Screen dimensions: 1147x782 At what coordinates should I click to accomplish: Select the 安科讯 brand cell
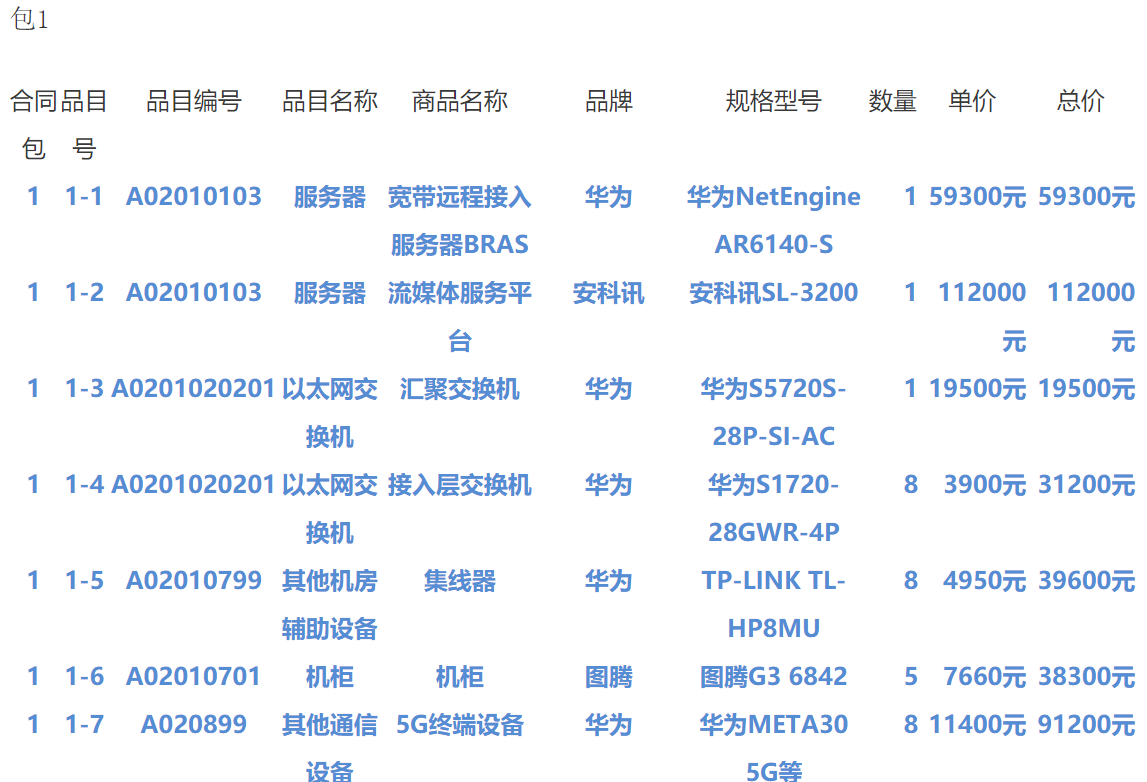(608, 294)
